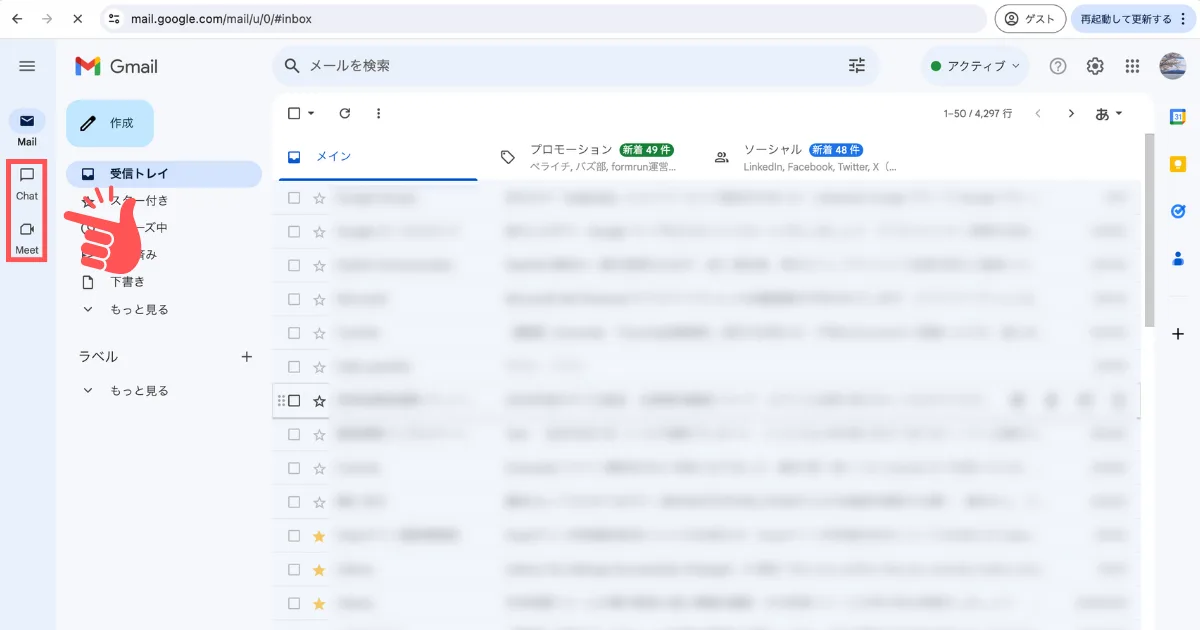View site information icon in address bar
Screen dimensions: 1200x630
115,18
